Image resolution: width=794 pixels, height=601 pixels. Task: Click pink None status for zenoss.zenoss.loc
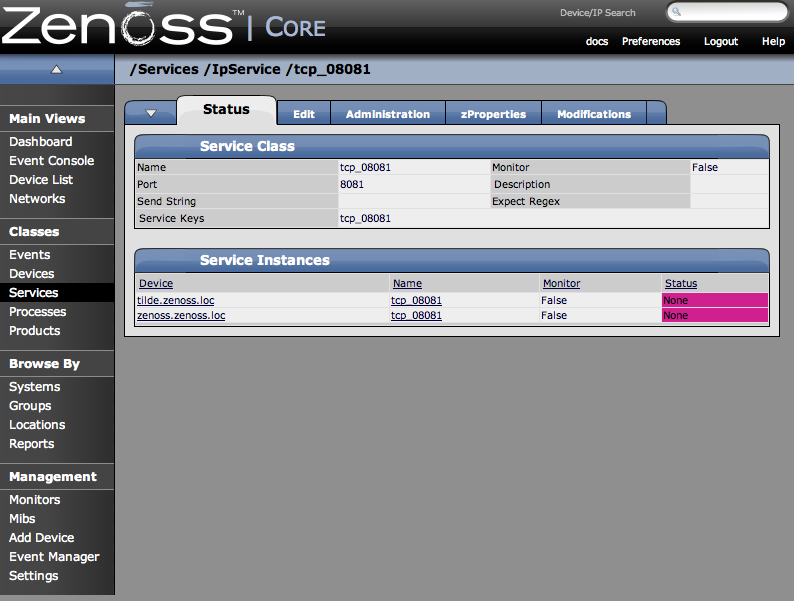pyautogui.click(x=714, y=315)
